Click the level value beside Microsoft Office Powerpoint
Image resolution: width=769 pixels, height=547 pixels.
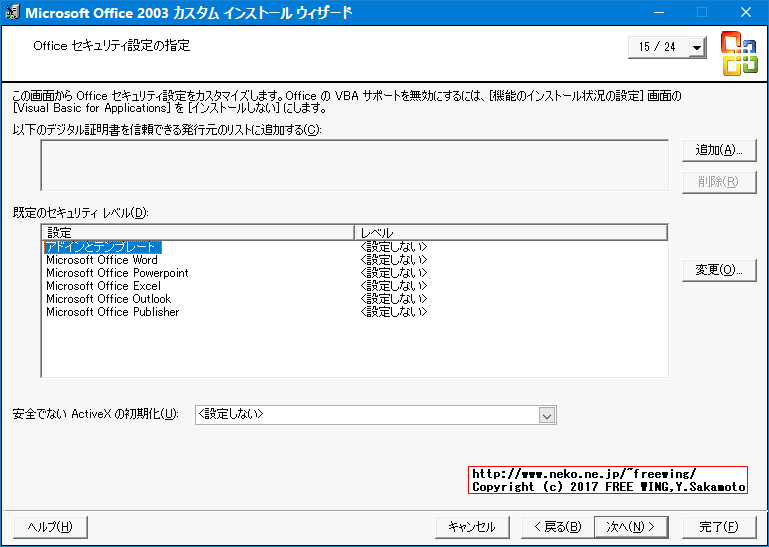(393, 273)
